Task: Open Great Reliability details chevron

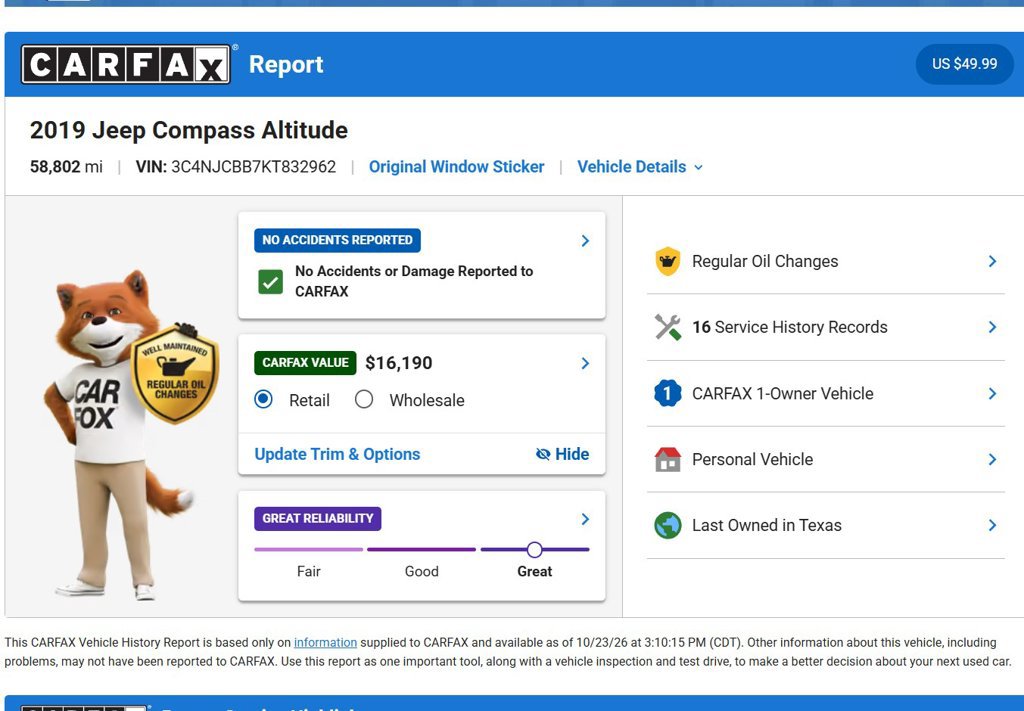Action: (585, 519)
